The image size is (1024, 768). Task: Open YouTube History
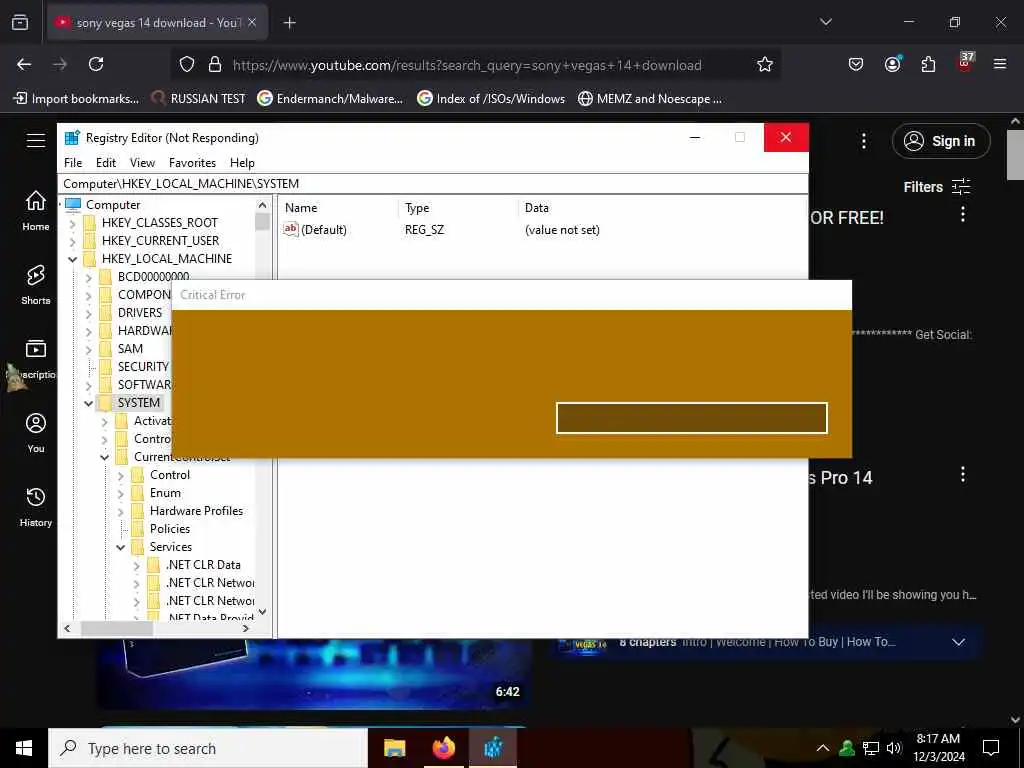[36, 507]
